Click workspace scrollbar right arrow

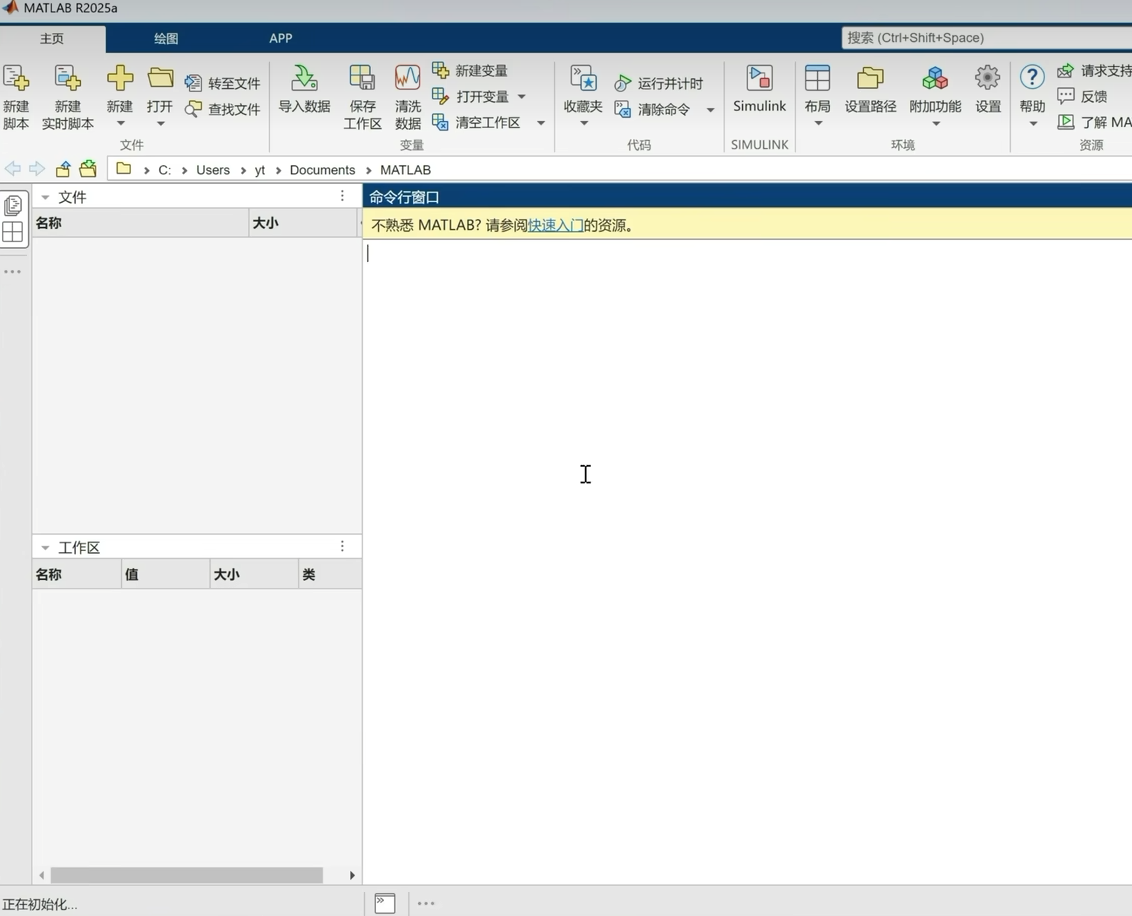[352, 875]
